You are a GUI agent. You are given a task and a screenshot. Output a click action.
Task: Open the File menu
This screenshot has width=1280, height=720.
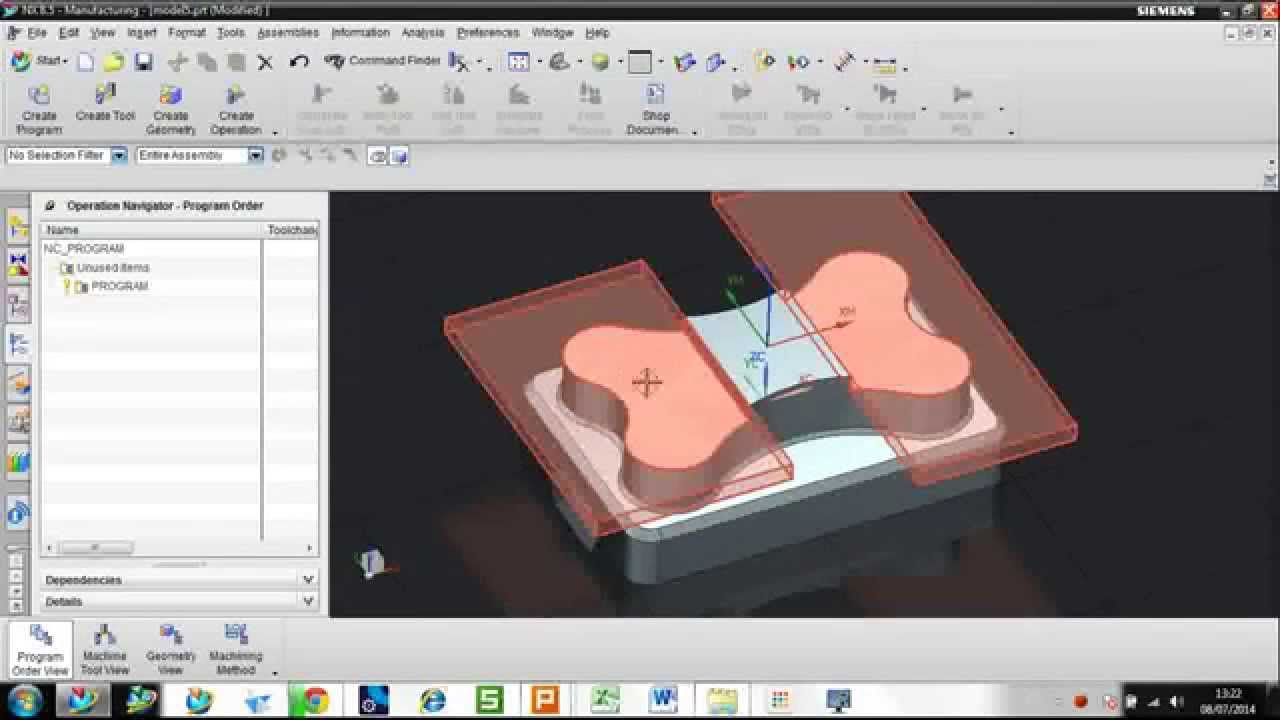37,33
